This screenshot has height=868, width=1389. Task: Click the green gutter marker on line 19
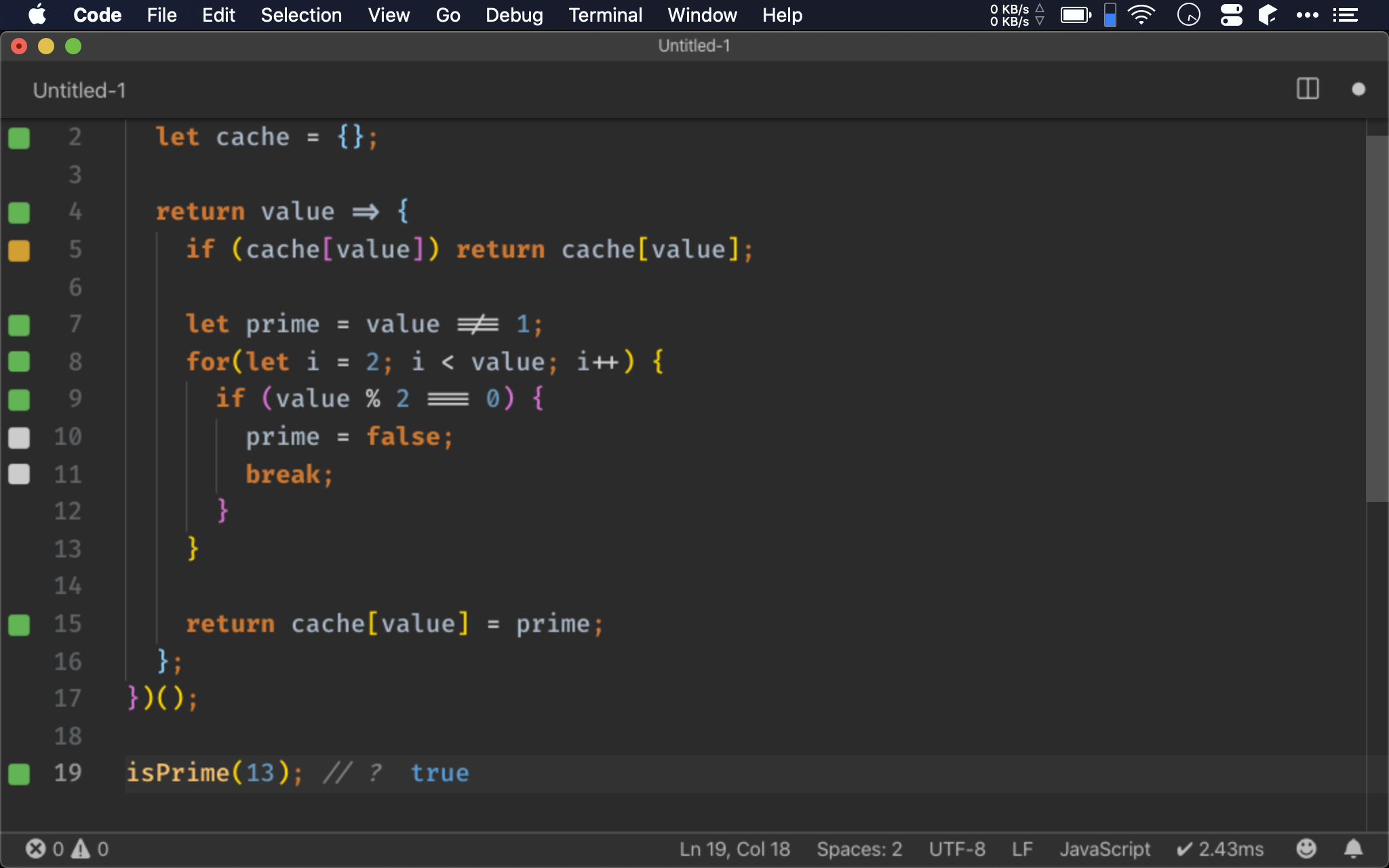(x=19, y=774)
